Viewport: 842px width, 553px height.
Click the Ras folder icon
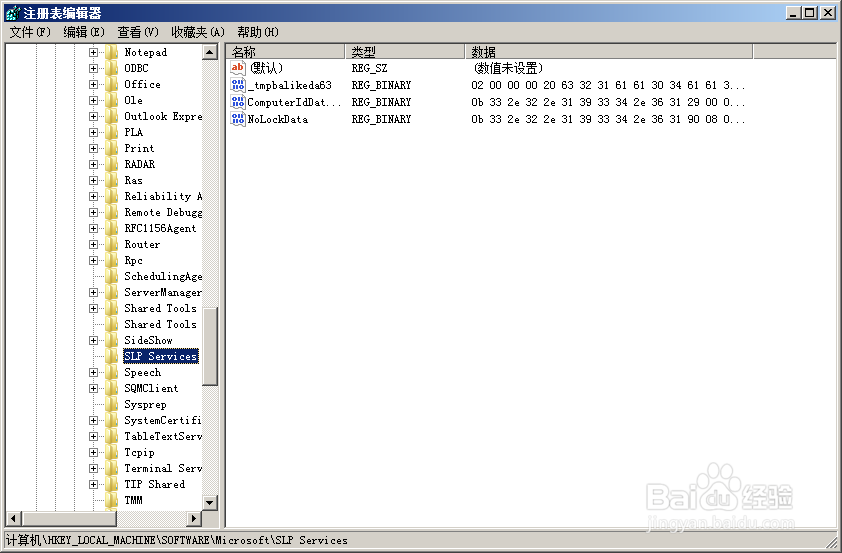click(x=112, y=180)
